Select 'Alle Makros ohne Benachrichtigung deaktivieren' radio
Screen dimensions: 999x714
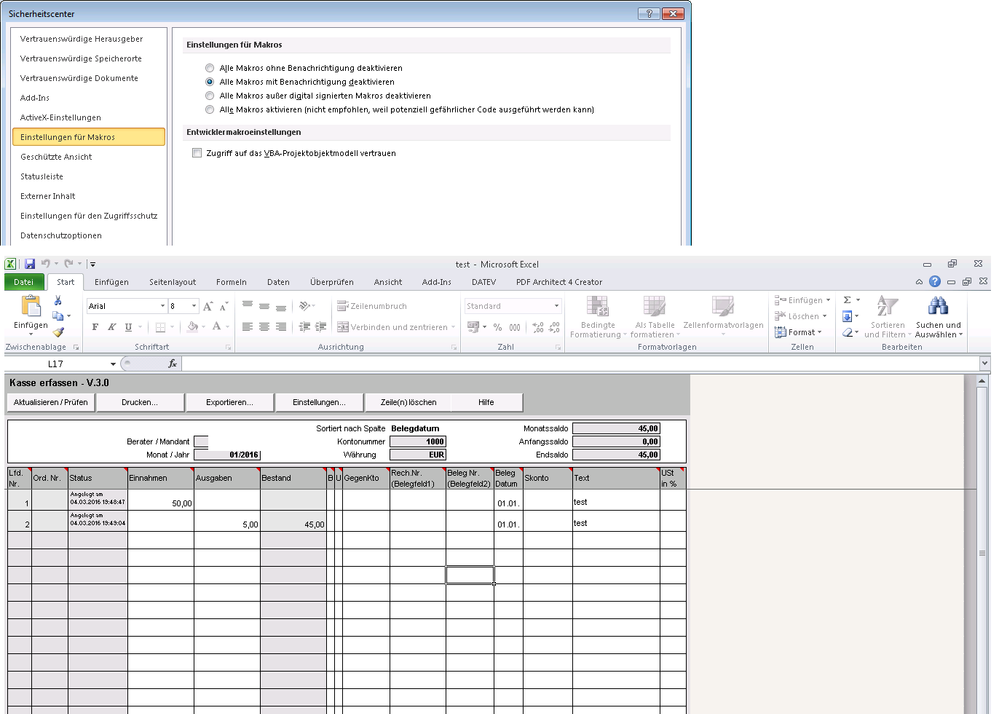(210, 68)
